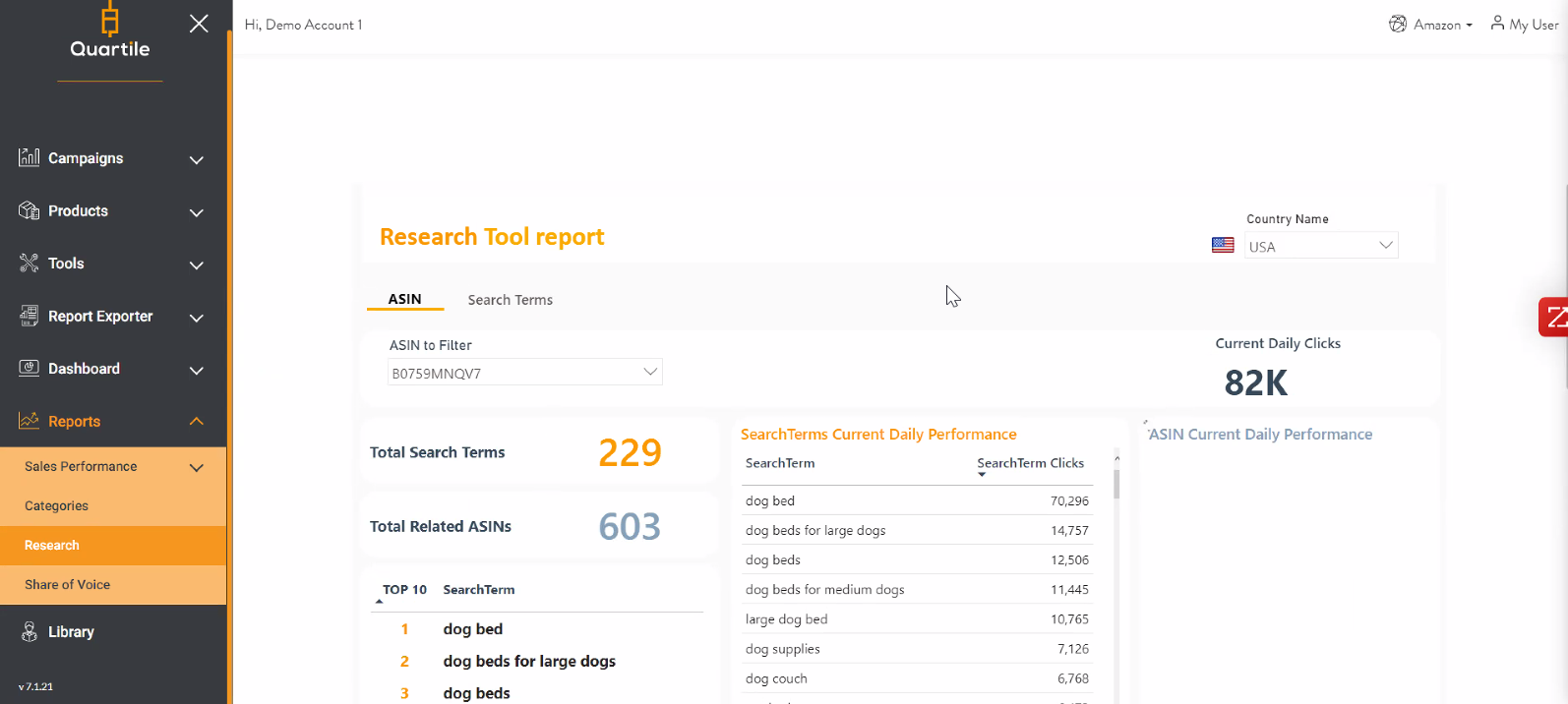Click the red Zoho widget icon
This screenshot has width=1568, height=704.
1554,317
